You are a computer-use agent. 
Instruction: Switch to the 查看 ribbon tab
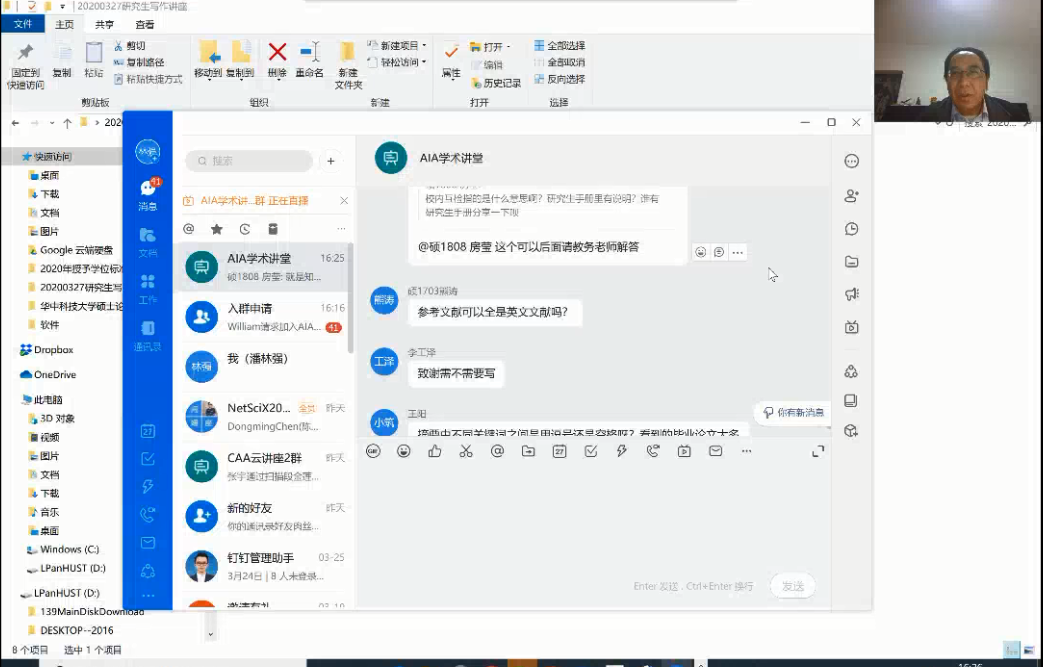pyautogui.click(x=145, y=24)
